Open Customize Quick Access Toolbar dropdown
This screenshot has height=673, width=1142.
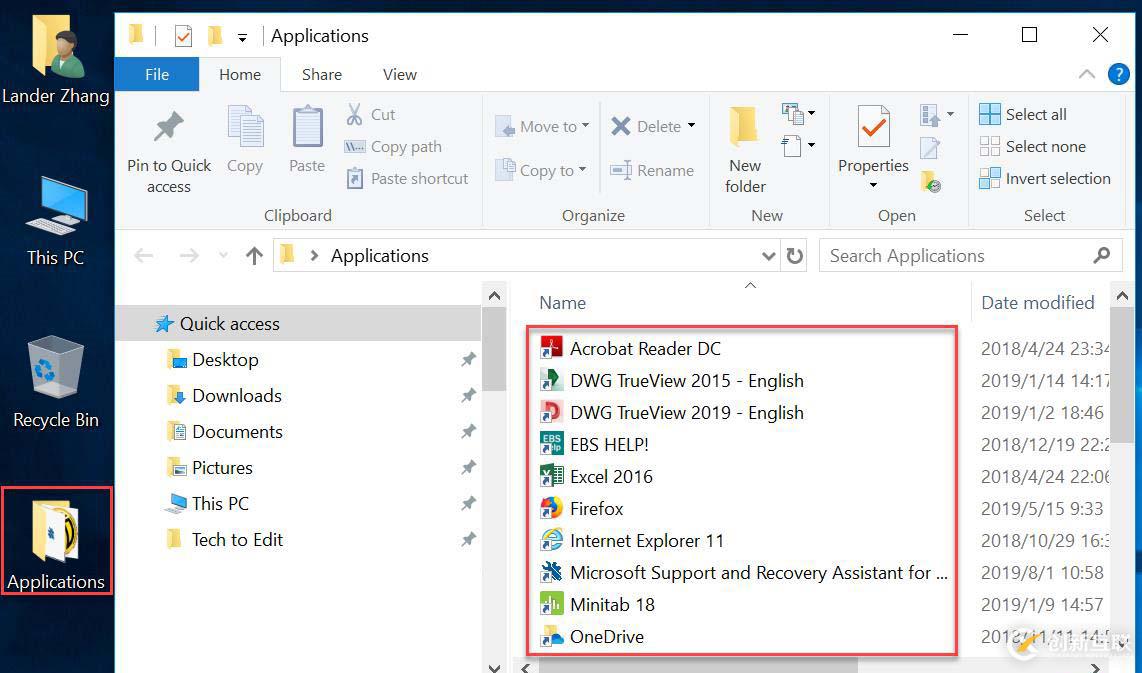[x=243, y=37]
